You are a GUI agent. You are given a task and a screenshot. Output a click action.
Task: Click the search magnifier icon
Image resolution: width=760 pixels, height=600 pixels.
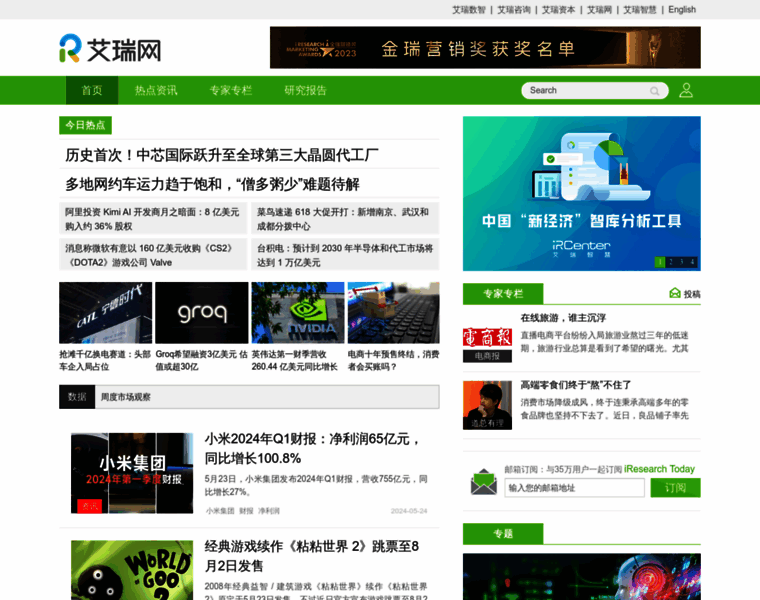point(654,91)
